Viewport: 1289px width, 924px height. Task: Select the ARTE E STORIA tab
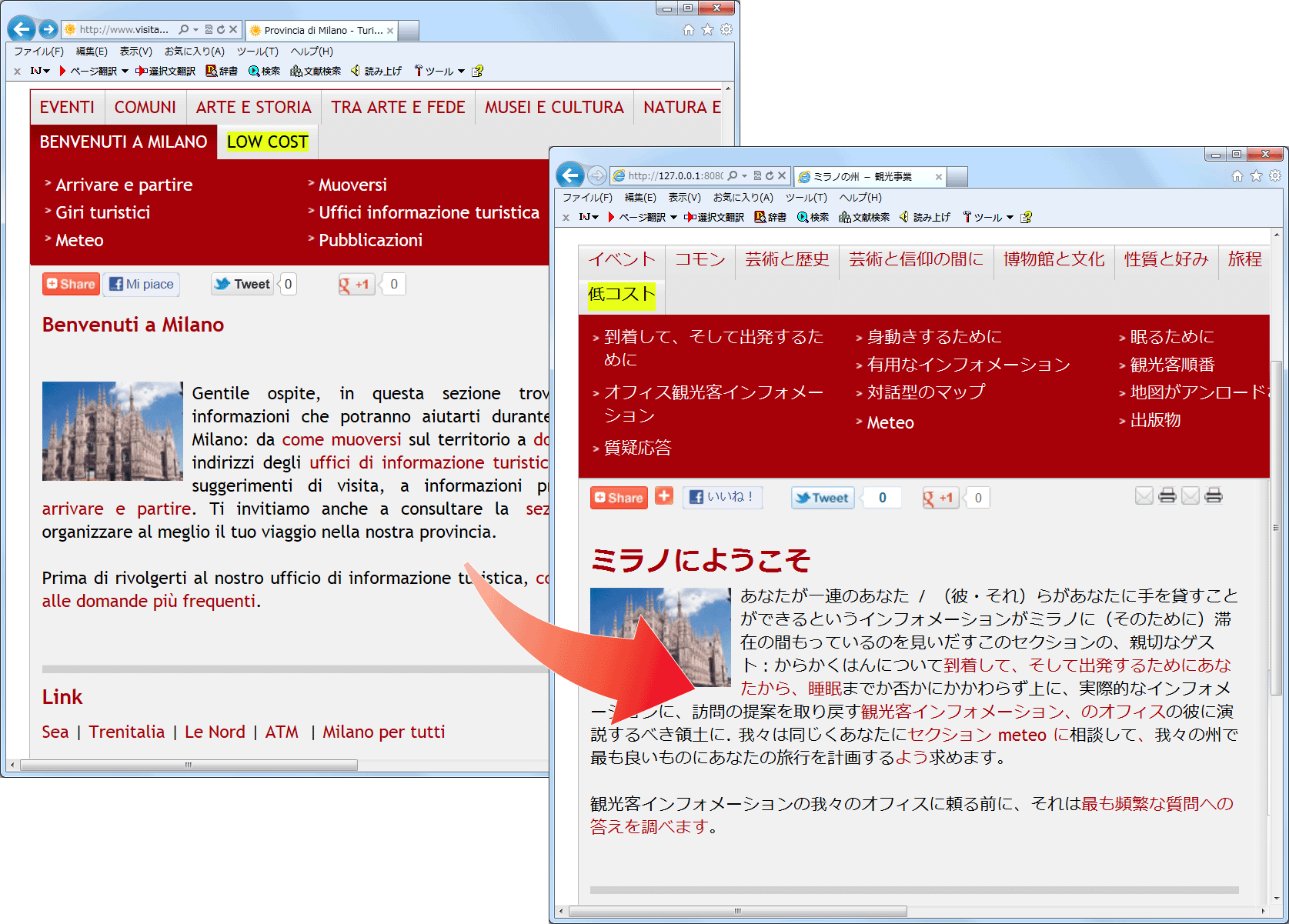pos(253,108)
